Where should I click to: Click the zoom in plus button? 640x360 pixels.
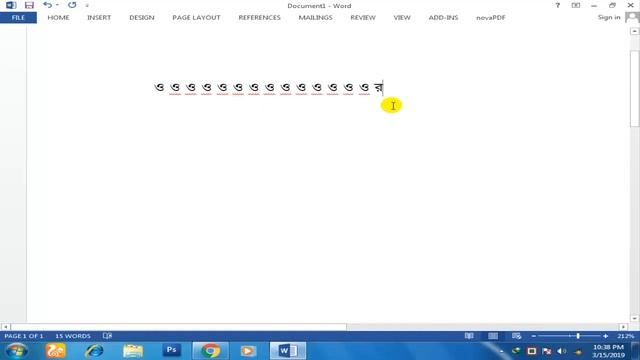click(x=605, y=336)
